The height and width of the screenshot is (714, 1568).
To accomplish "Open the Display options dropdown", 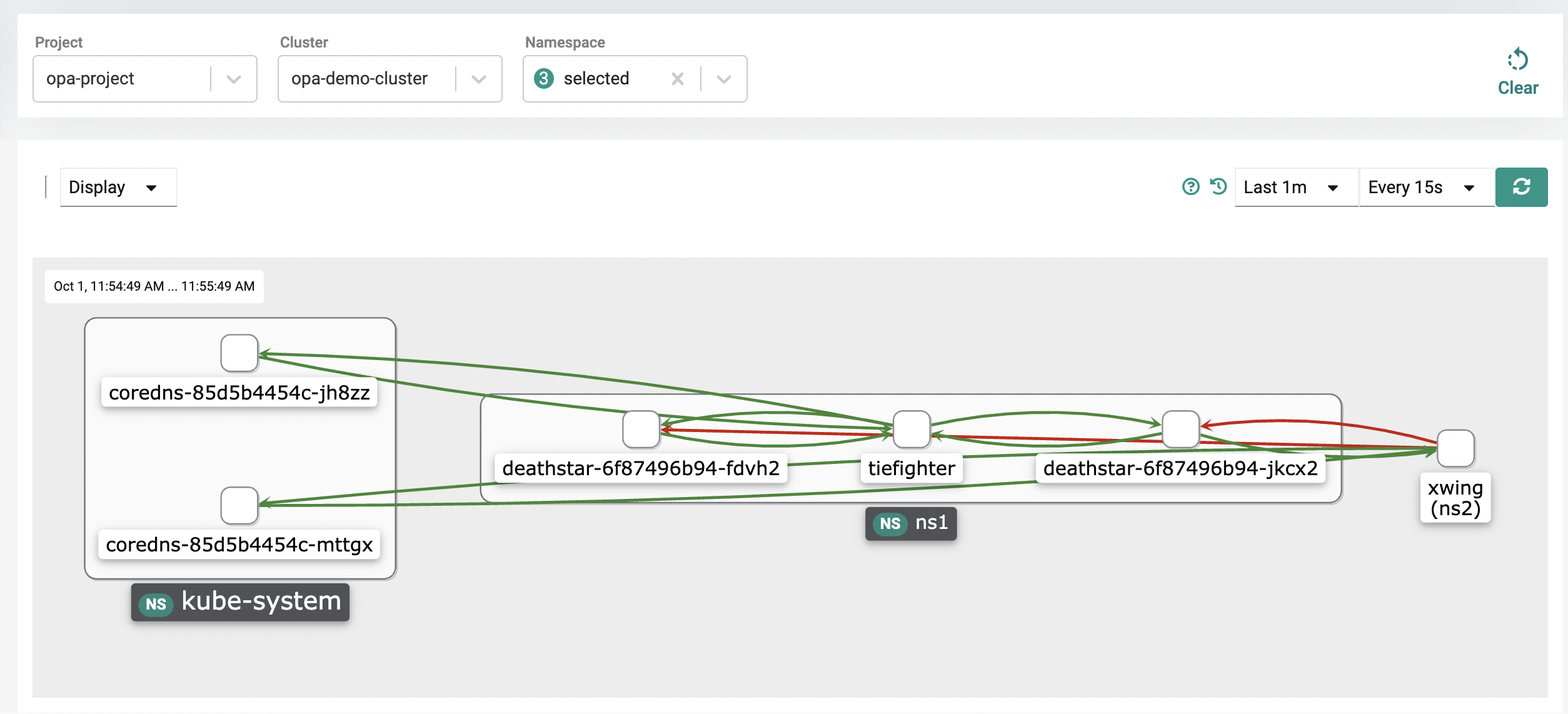I will pyautogui.click(x=118, y=187).
